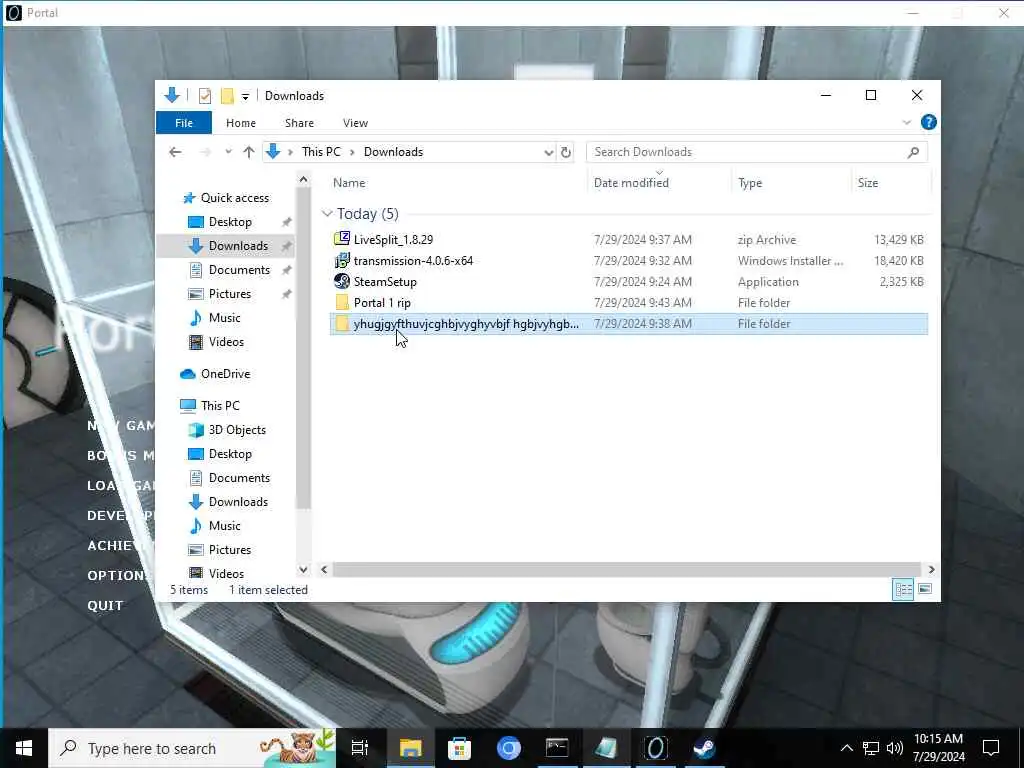This screenshot has width=1024, height=768.
Task: Refresh the Downloads folder view
Action: point(566,152)
